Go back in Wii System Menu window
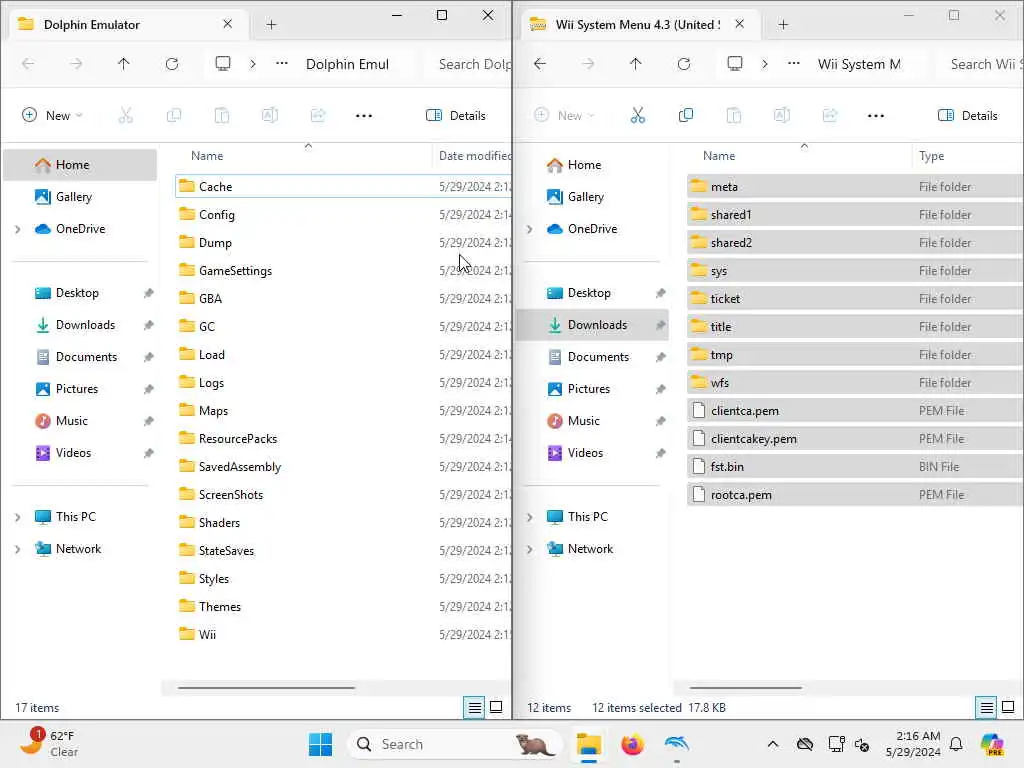The width and height of the screenshot is (1024, 768). pyautogui.click(x=539, y=64)
